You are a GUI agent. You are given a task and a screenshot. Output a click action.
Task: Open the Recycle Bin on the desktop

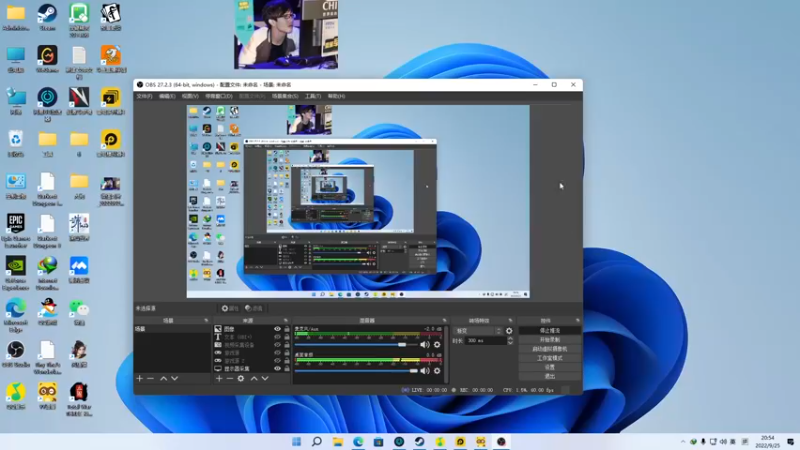pos(16,143)
